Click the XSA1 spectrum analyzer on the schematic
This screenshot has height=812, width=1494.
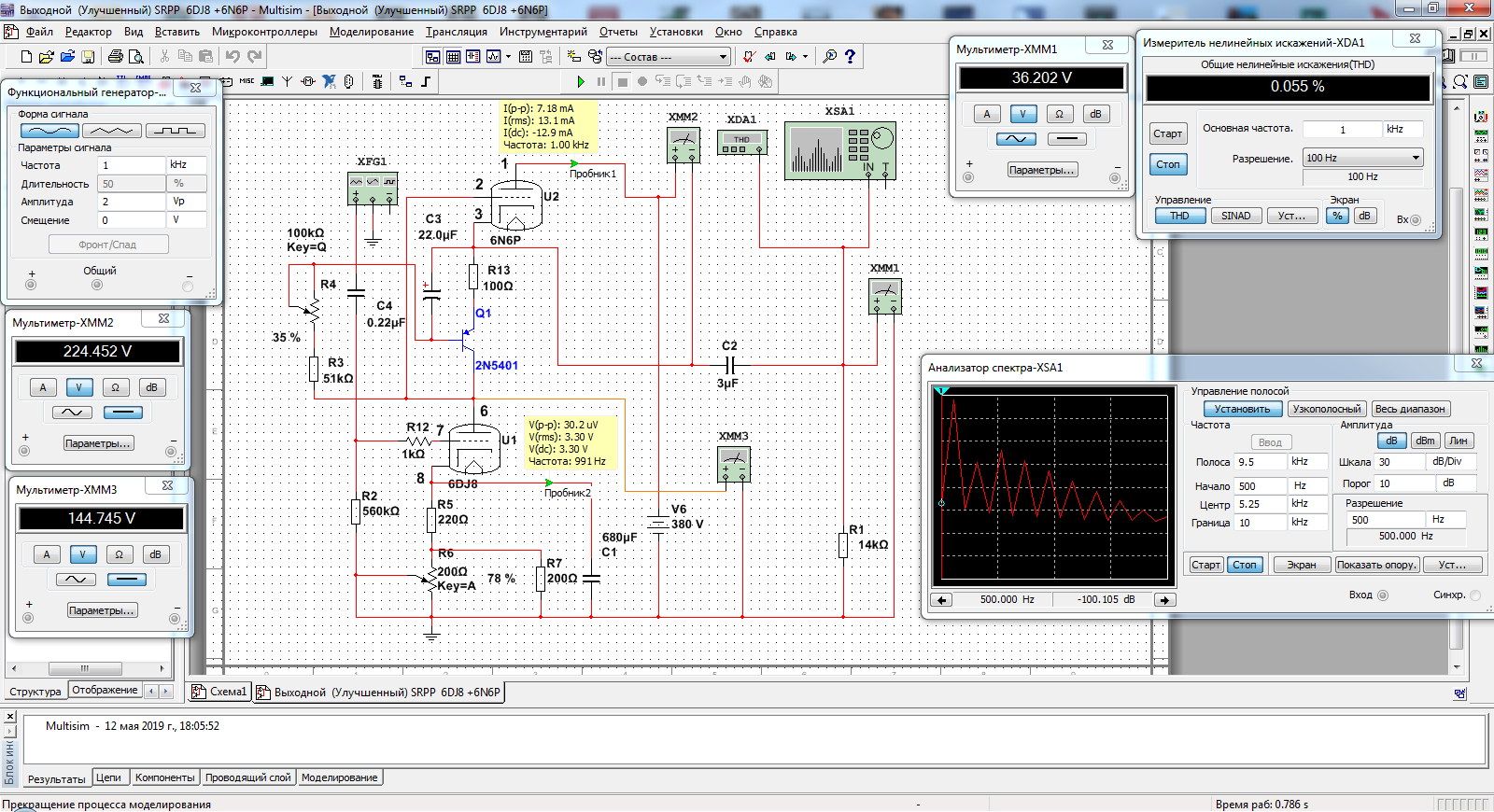click(x=839, y=150)
